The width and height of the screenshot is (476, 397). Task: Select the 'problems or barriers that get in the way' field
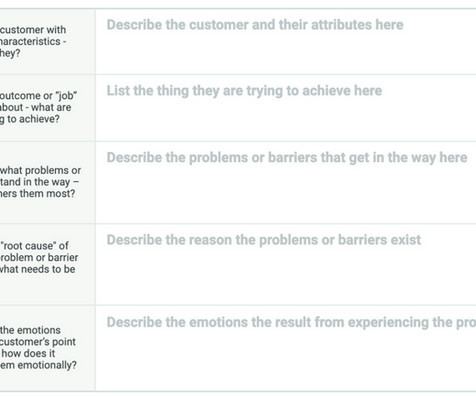pos(286,182)
